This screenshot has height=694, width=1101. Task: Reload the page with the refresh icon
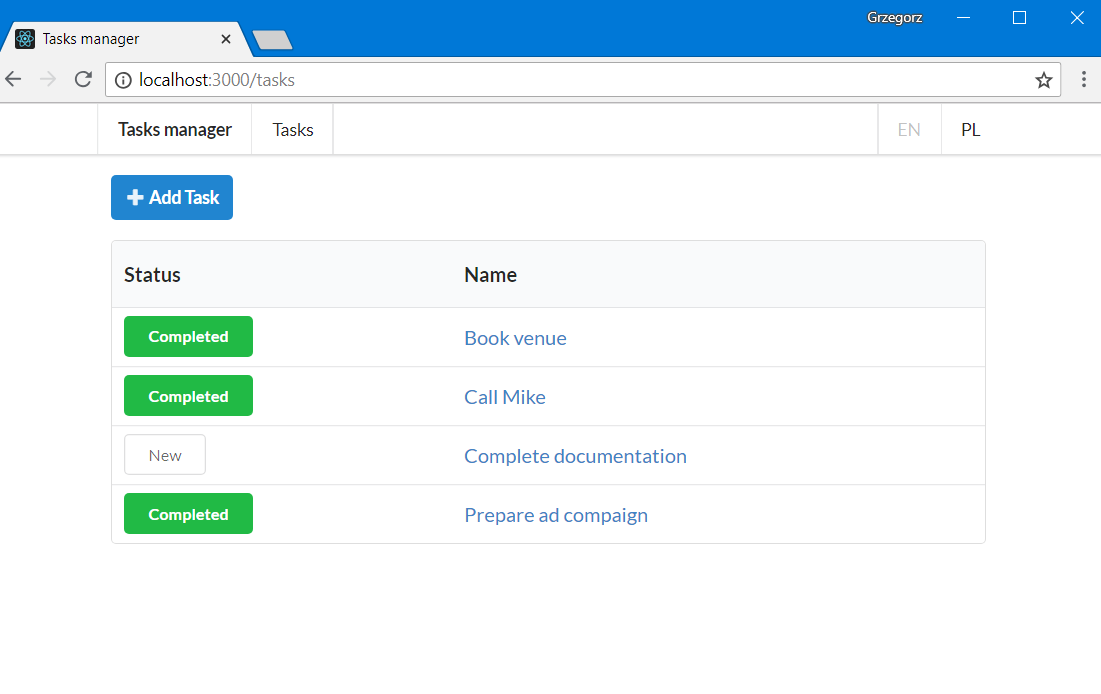(84, 79)
